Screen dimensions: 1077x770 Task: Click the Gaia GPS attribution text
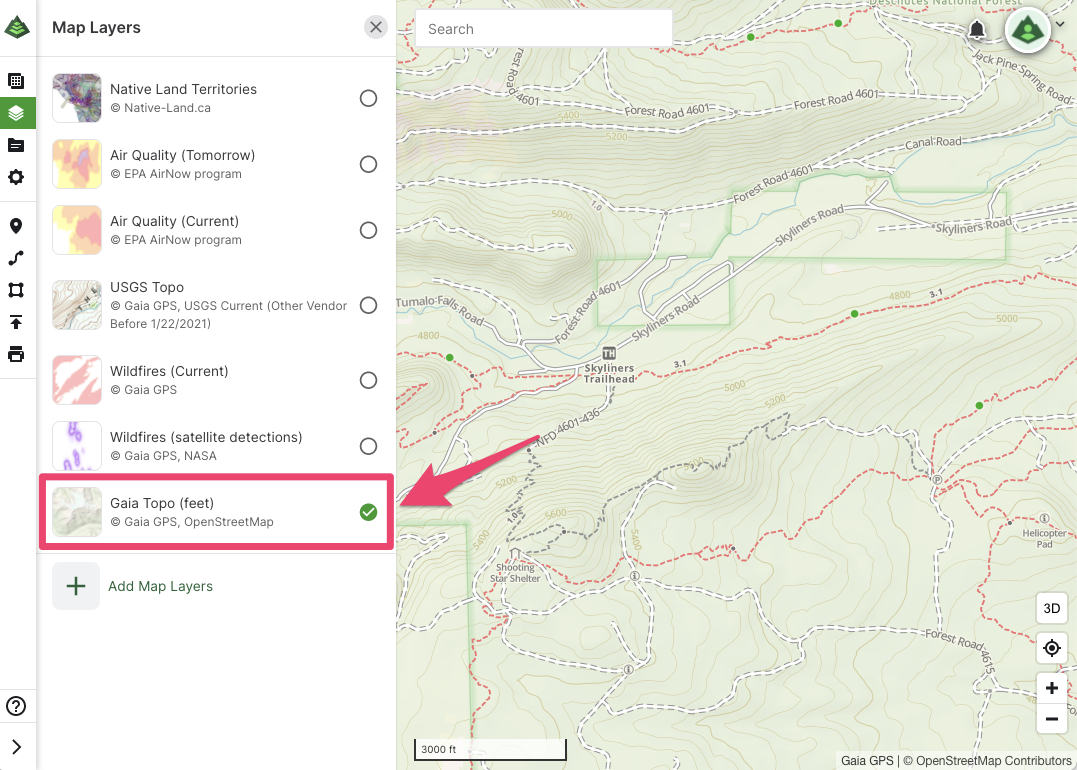click(x=867, y=760)
